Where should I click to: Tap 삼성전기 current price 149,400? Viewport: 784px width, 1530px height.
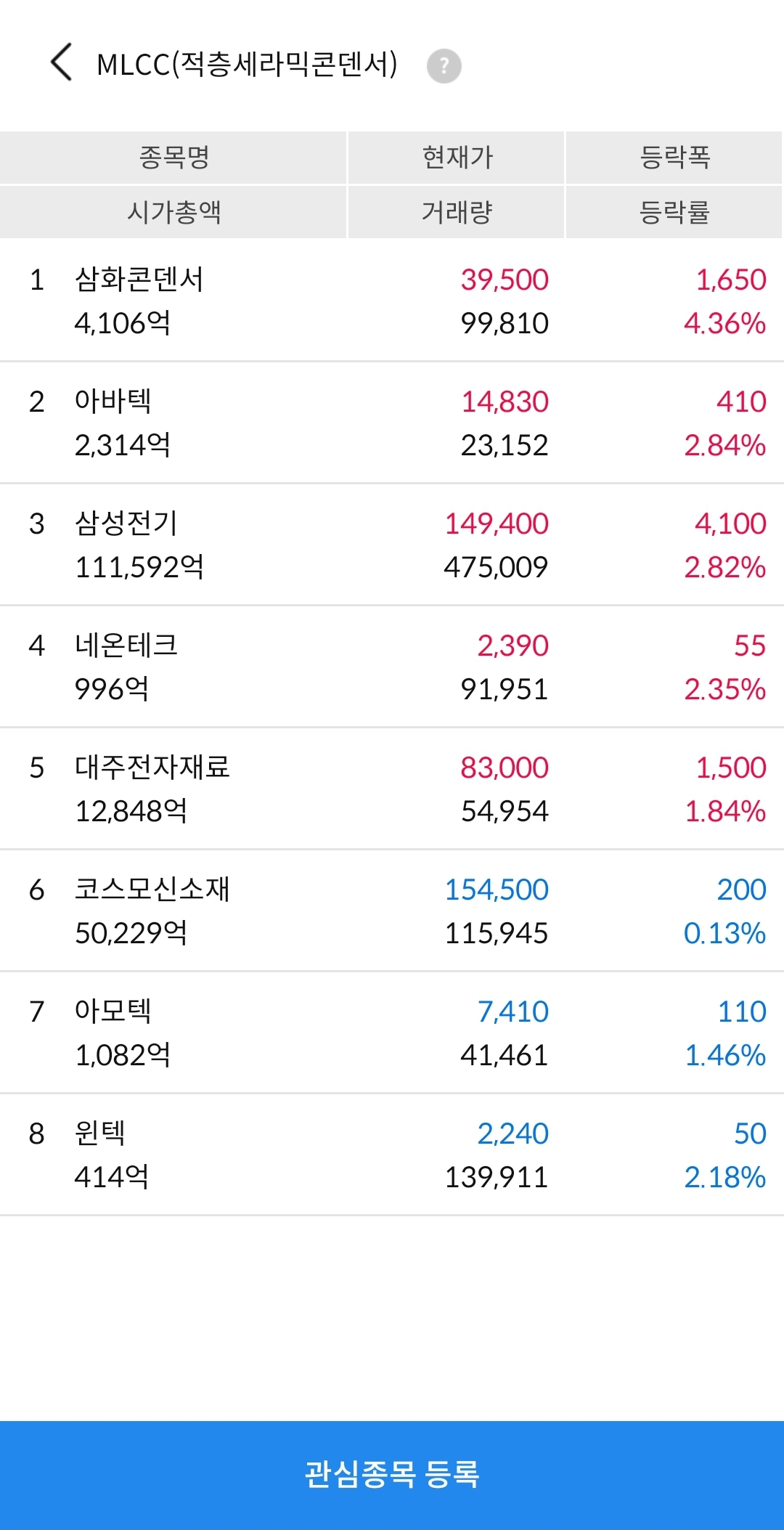tap(497, 524)
